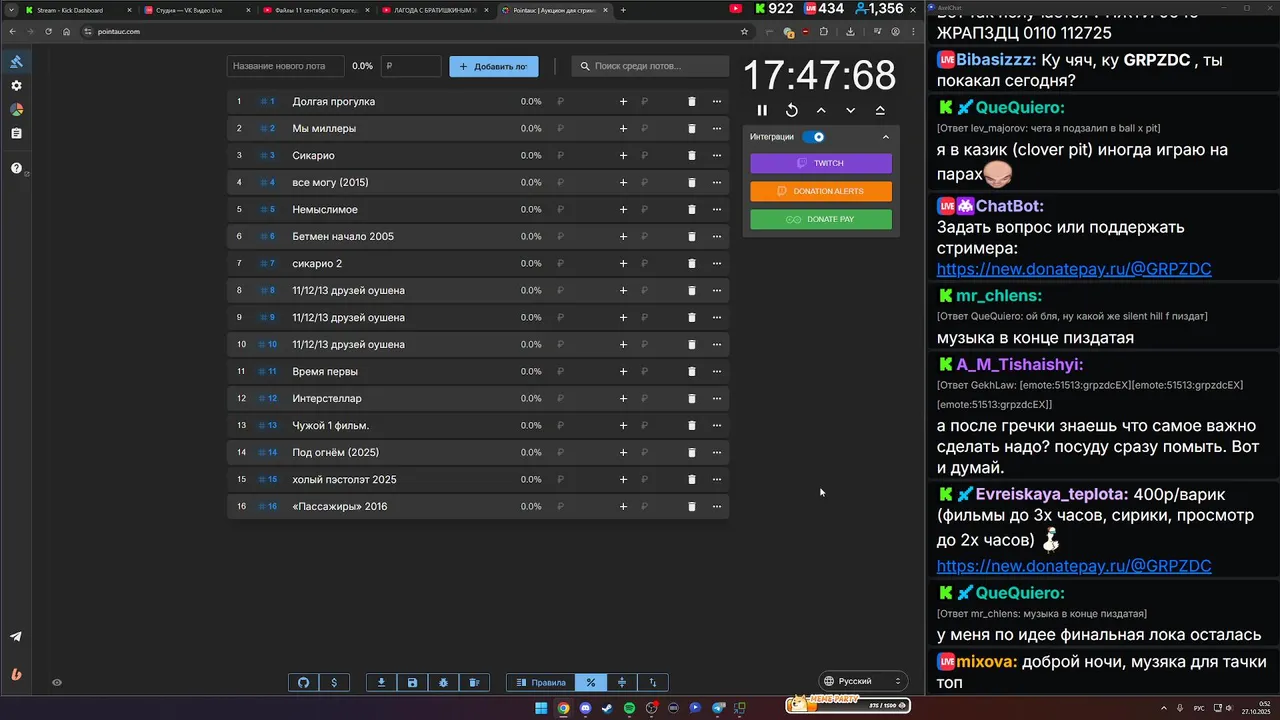Focus the Название нового лота field

[x=286, y=66]
